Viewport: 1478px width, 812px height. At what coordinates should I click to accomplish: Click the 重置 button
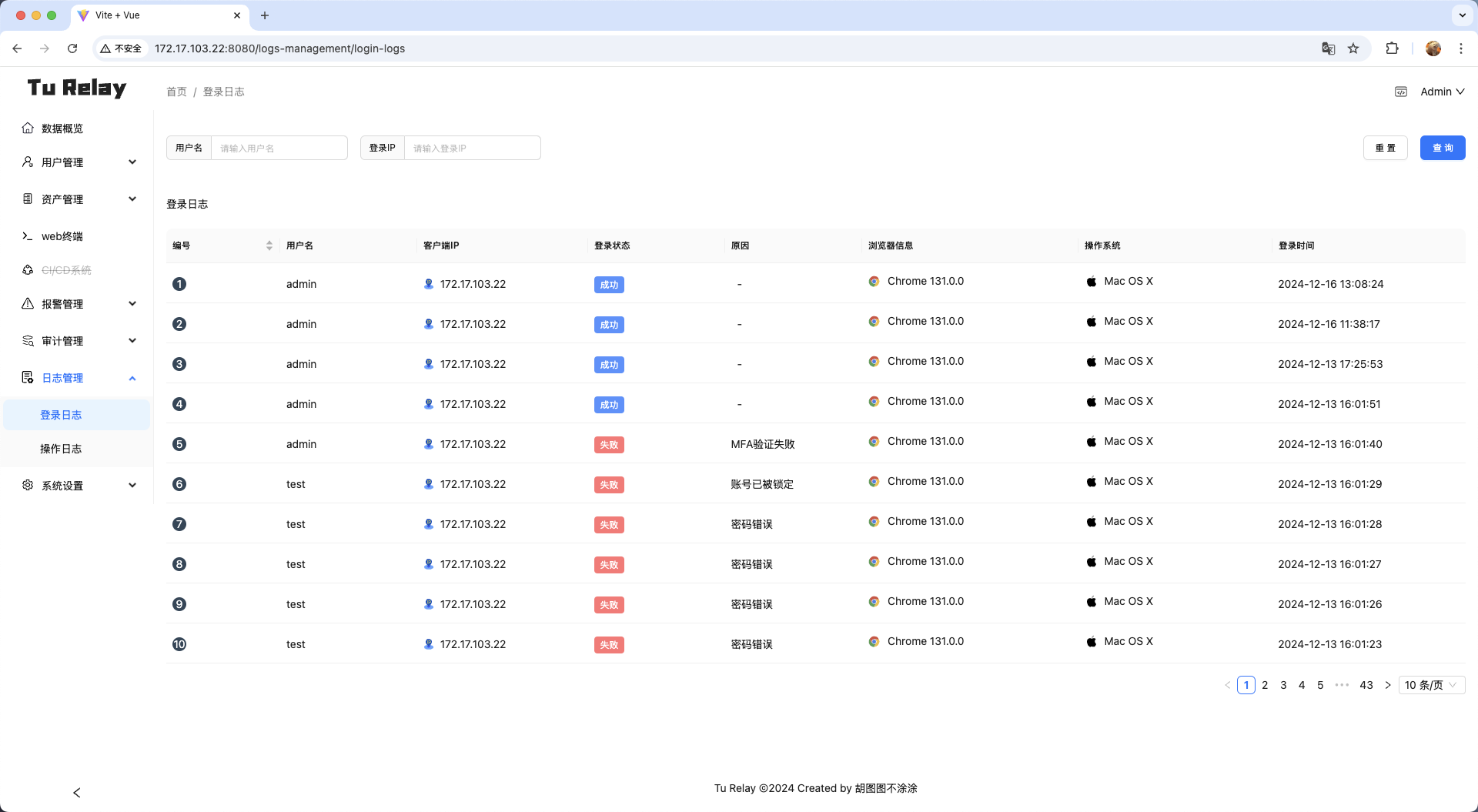tap(1385, 148)
